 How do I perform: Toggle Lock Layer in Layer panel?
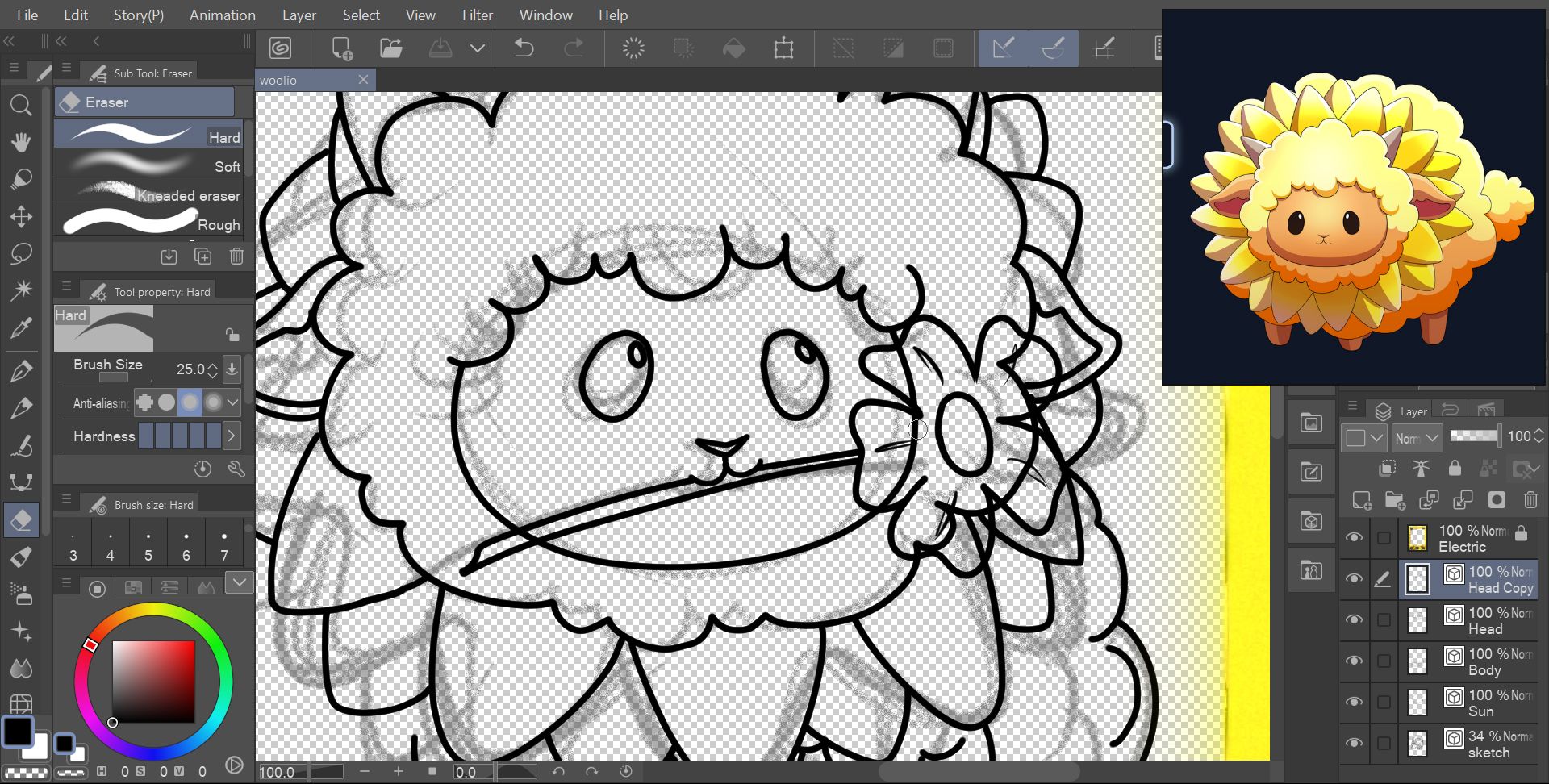[x=1455, y=469]
